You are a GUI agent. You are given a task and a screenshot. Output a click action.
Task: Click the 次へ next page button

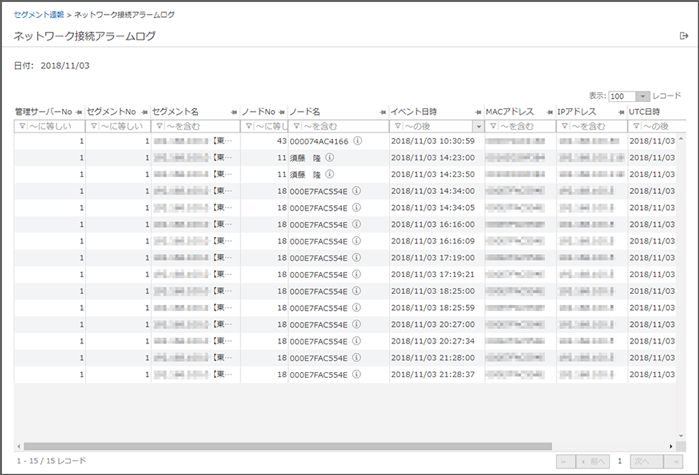[650, 461]
